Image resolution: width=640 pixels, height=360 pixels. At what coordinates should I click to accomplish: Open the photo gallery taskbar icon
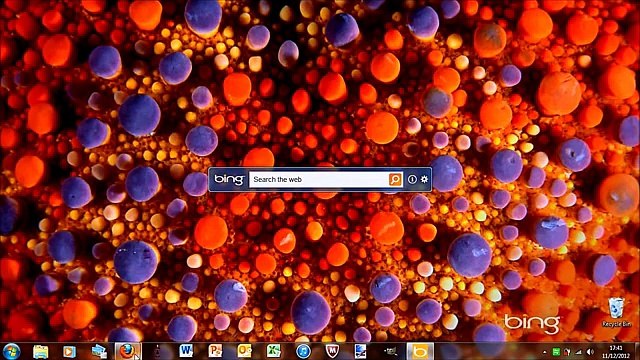[x=99, y=351]
